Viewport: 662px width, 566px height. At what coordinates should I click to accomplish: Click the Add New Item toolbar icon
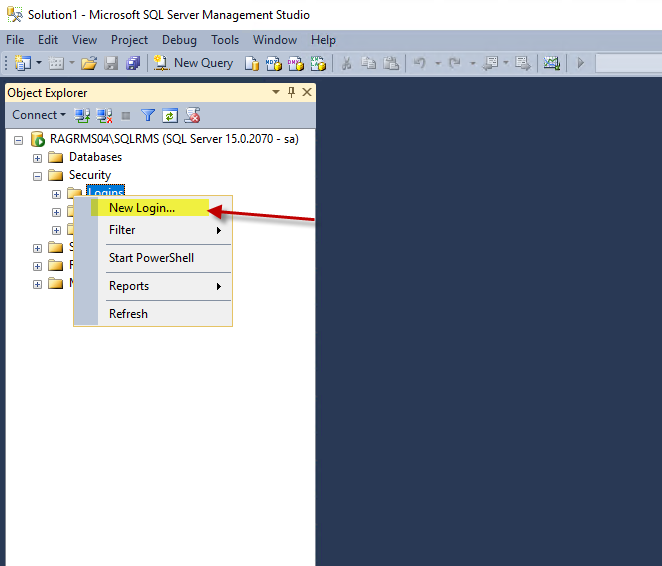click(56, 63)
